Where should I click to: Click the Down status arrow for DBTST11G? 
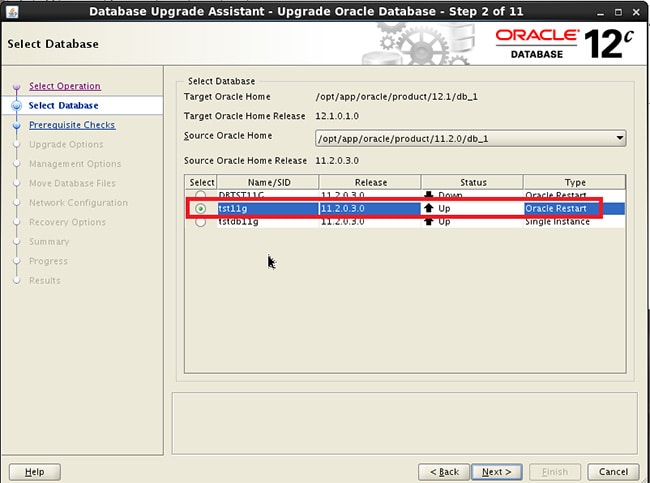tap(429, 195)
